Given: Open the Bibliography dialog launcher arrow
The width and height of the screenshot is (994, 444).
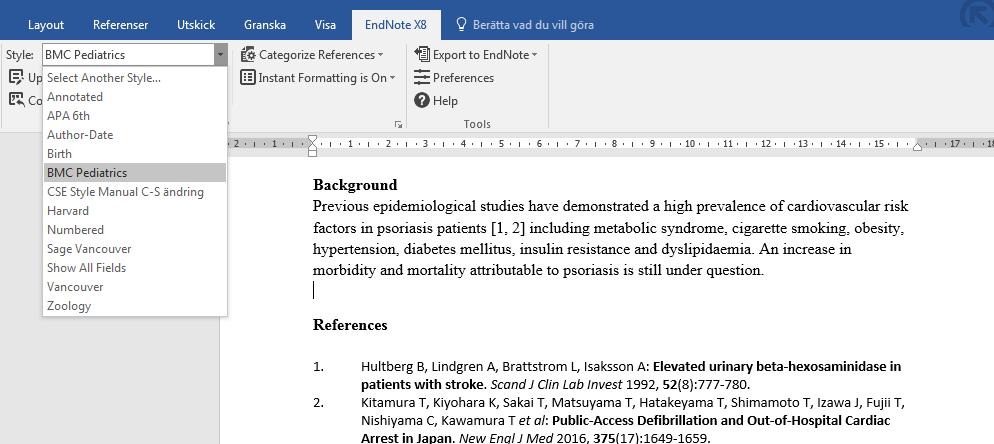Looking at the screenshot, I should (398, 124).
